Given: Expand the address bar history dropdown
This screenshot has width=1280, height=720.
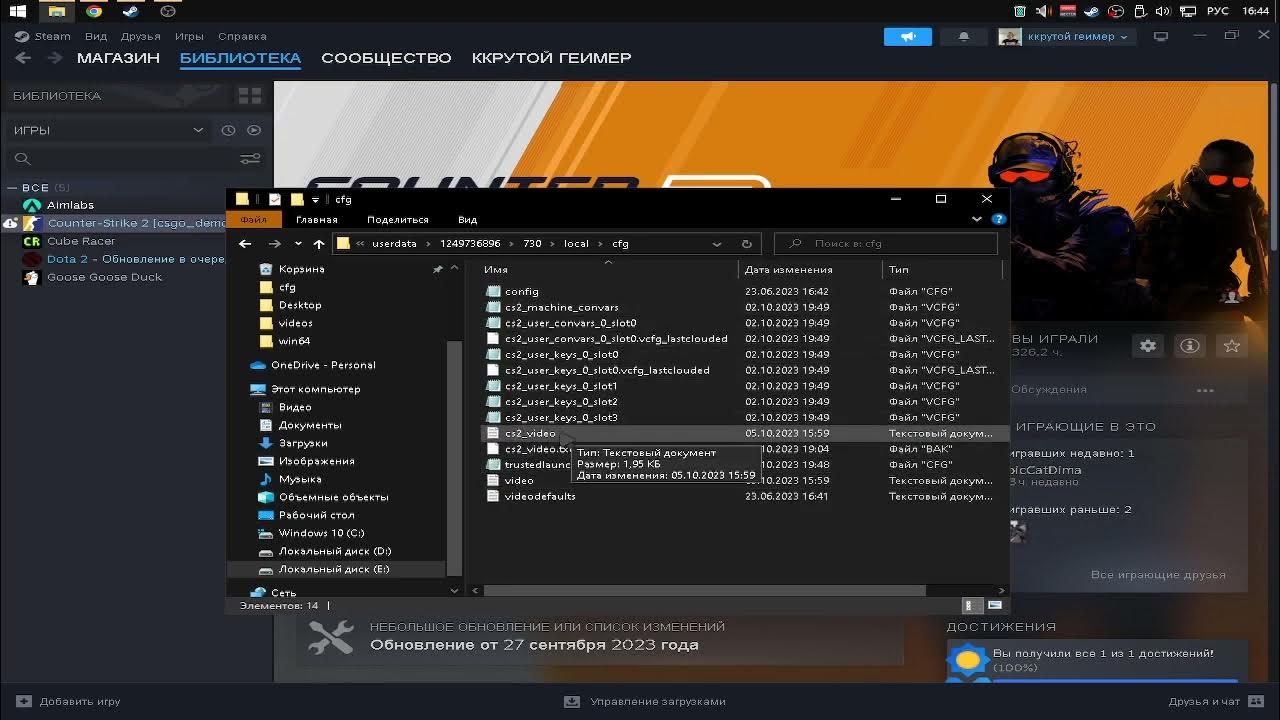Looking at the screenshot, I should click(717, 244).
